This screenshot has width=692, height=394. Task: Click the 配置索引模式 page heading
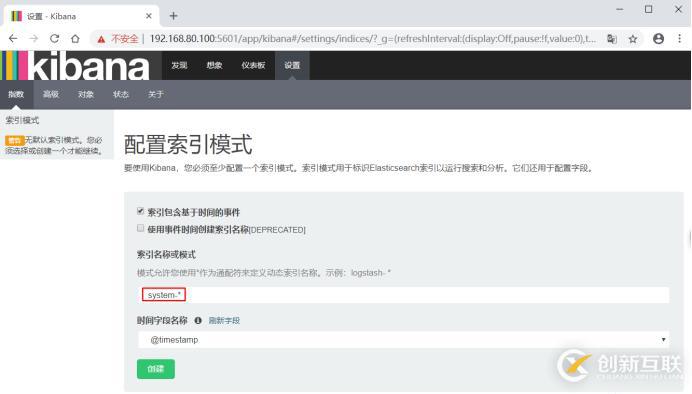pos(188,144)
